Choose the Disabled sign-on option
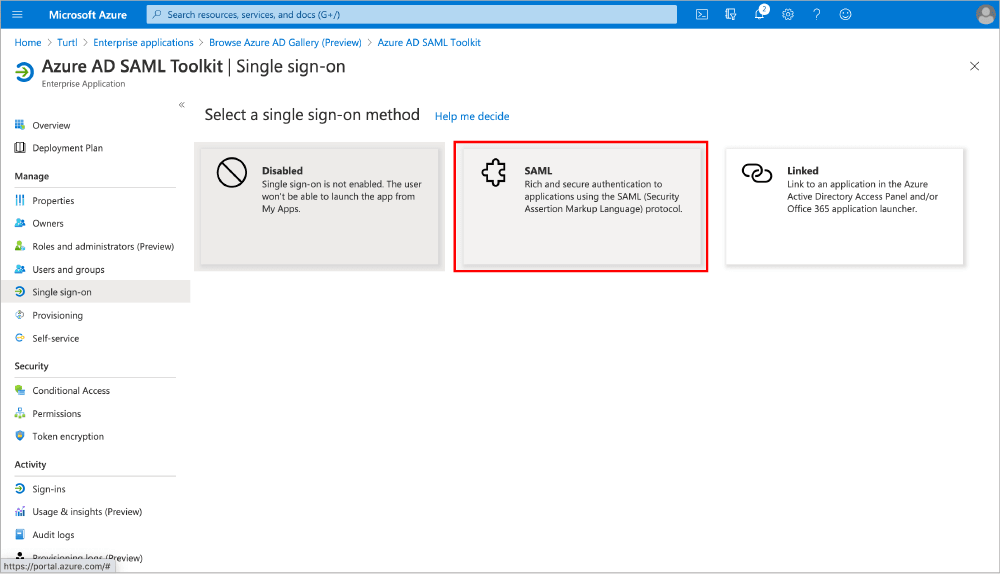The width and height of the screenshot is (1000, 574). [319, 207]
